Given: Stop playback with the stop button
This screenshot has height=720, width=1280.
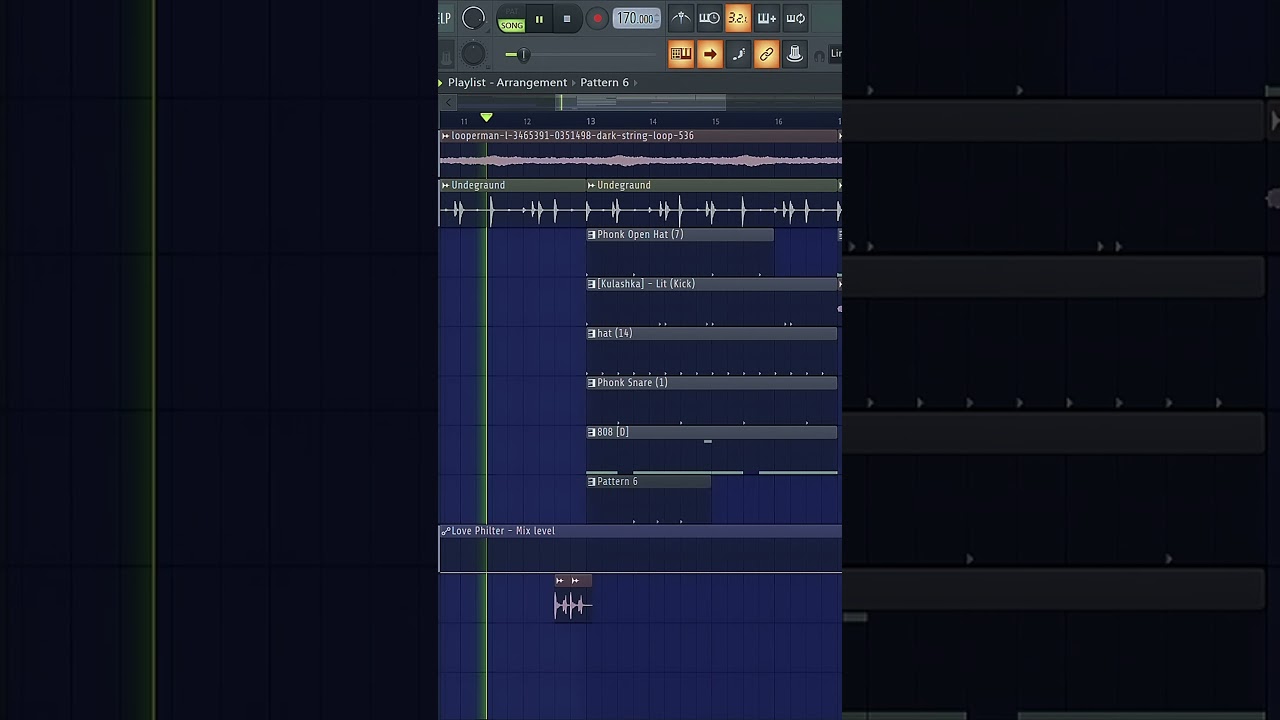Looking at the screenshot, I should click(x=567, y=19).
